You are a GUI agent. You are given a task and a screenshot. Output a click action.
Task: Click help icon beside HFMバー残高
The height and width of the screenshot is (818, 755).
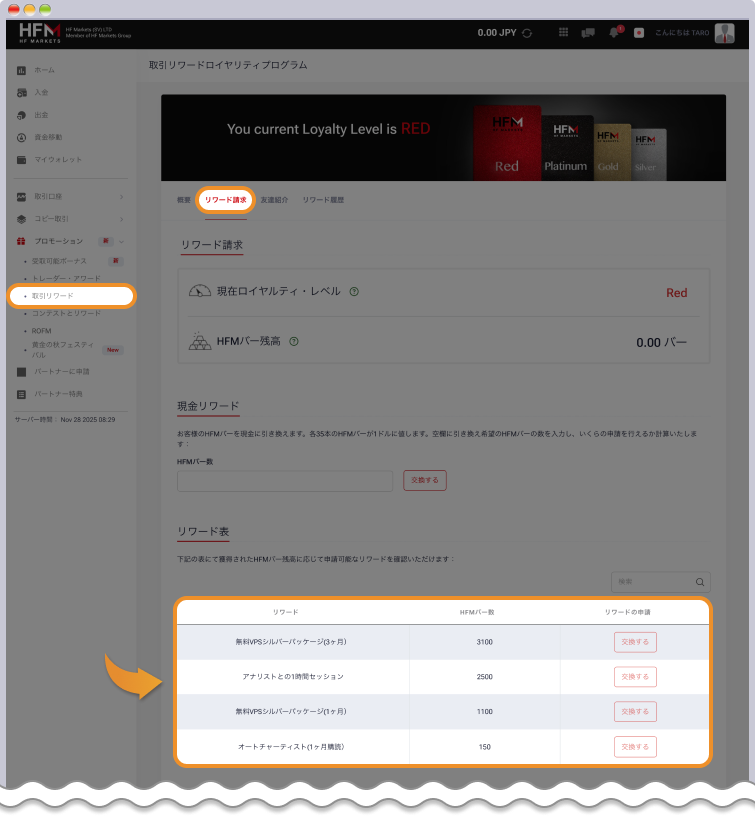294,341
